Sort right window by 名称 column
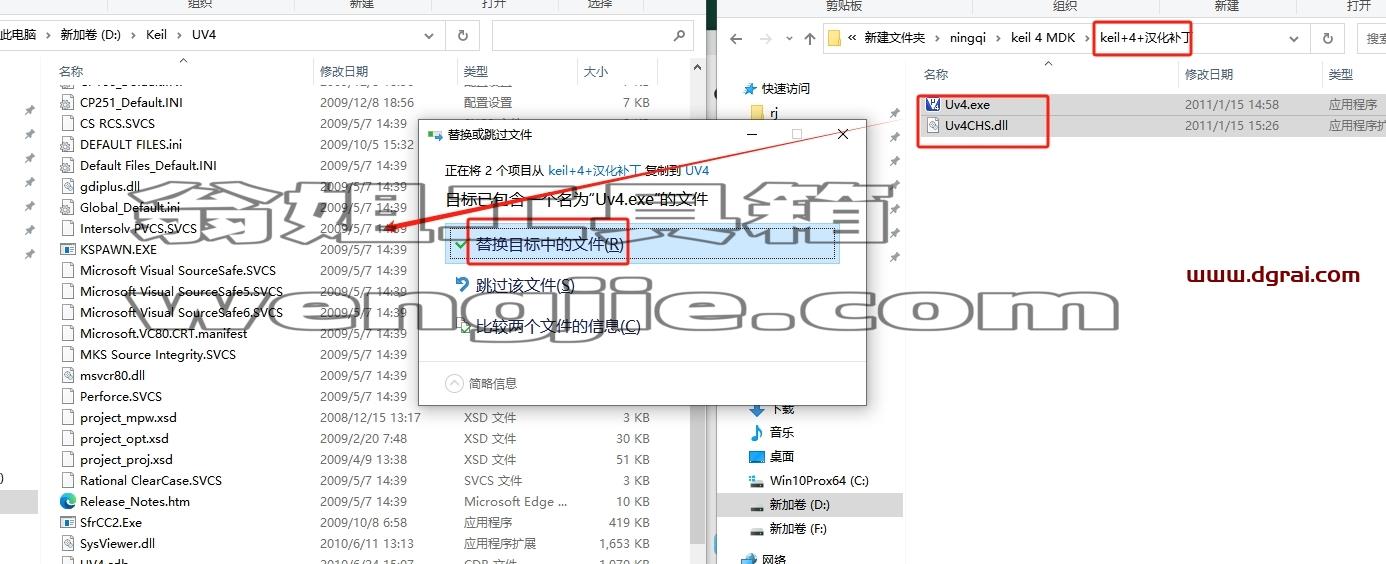 pos(936,75)
